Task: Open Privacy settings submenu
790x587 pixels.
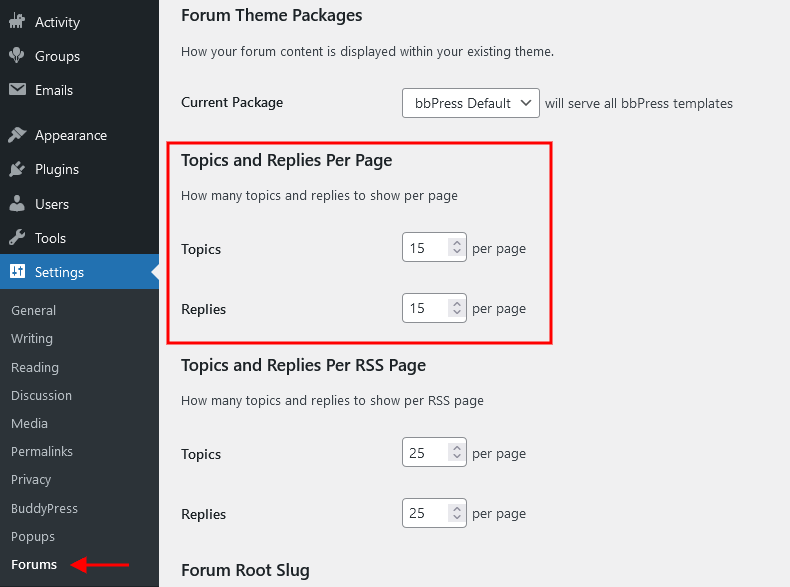Action: (31, 480)
